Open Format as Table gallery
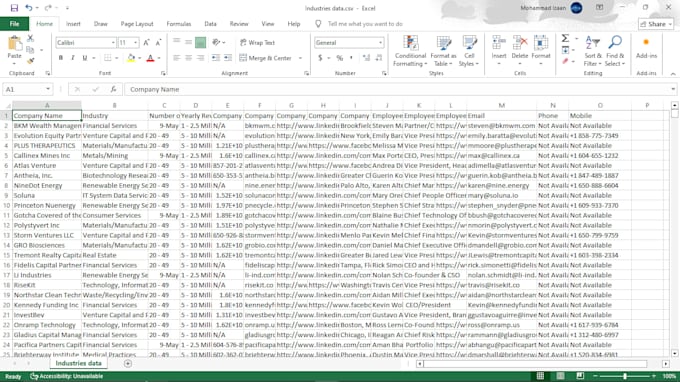The height and width of the screenshot is (382, 680). [443, 51]
